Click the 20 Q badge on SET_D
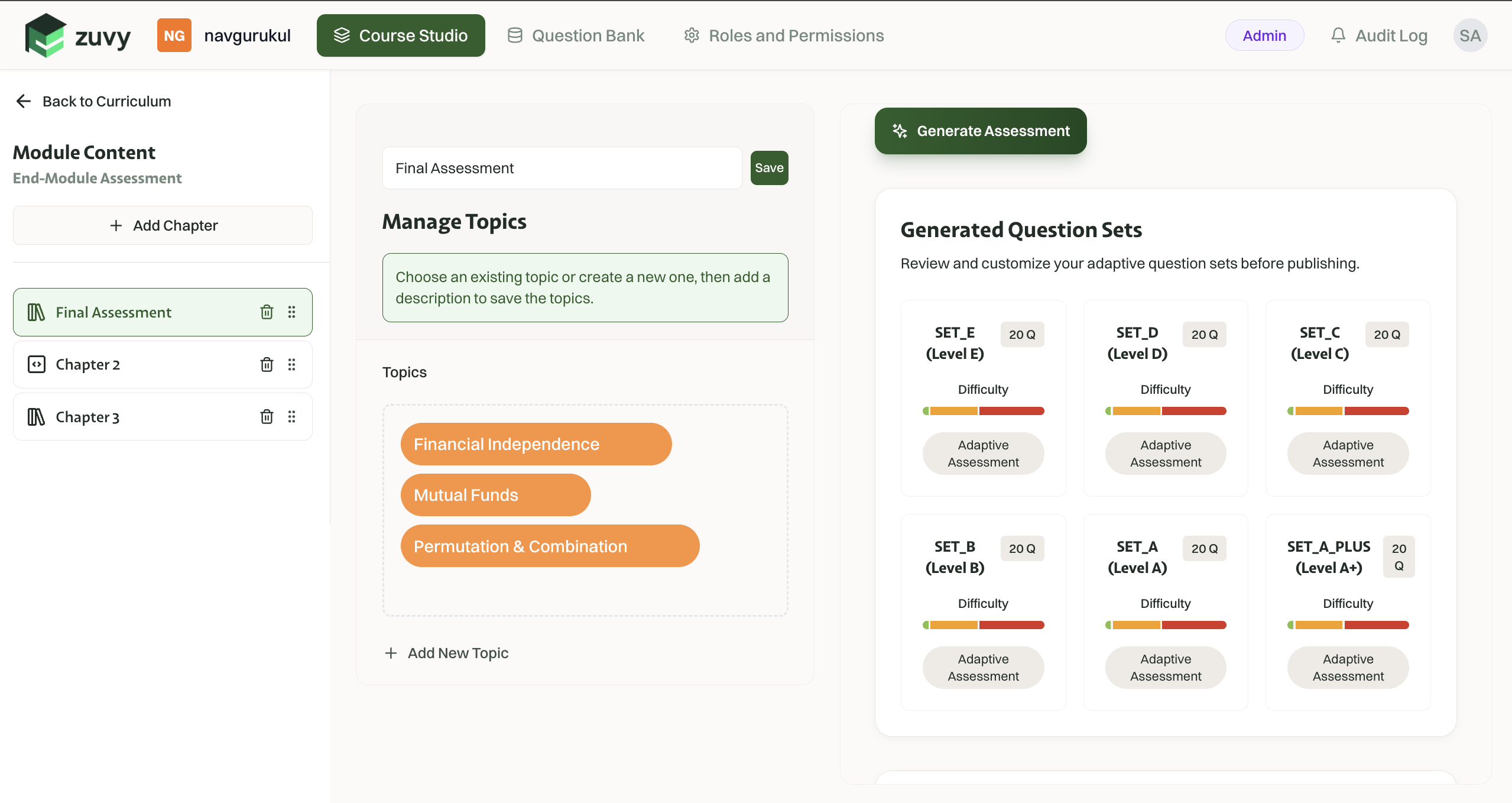1512x803 pixels. tap(1204, 334)
